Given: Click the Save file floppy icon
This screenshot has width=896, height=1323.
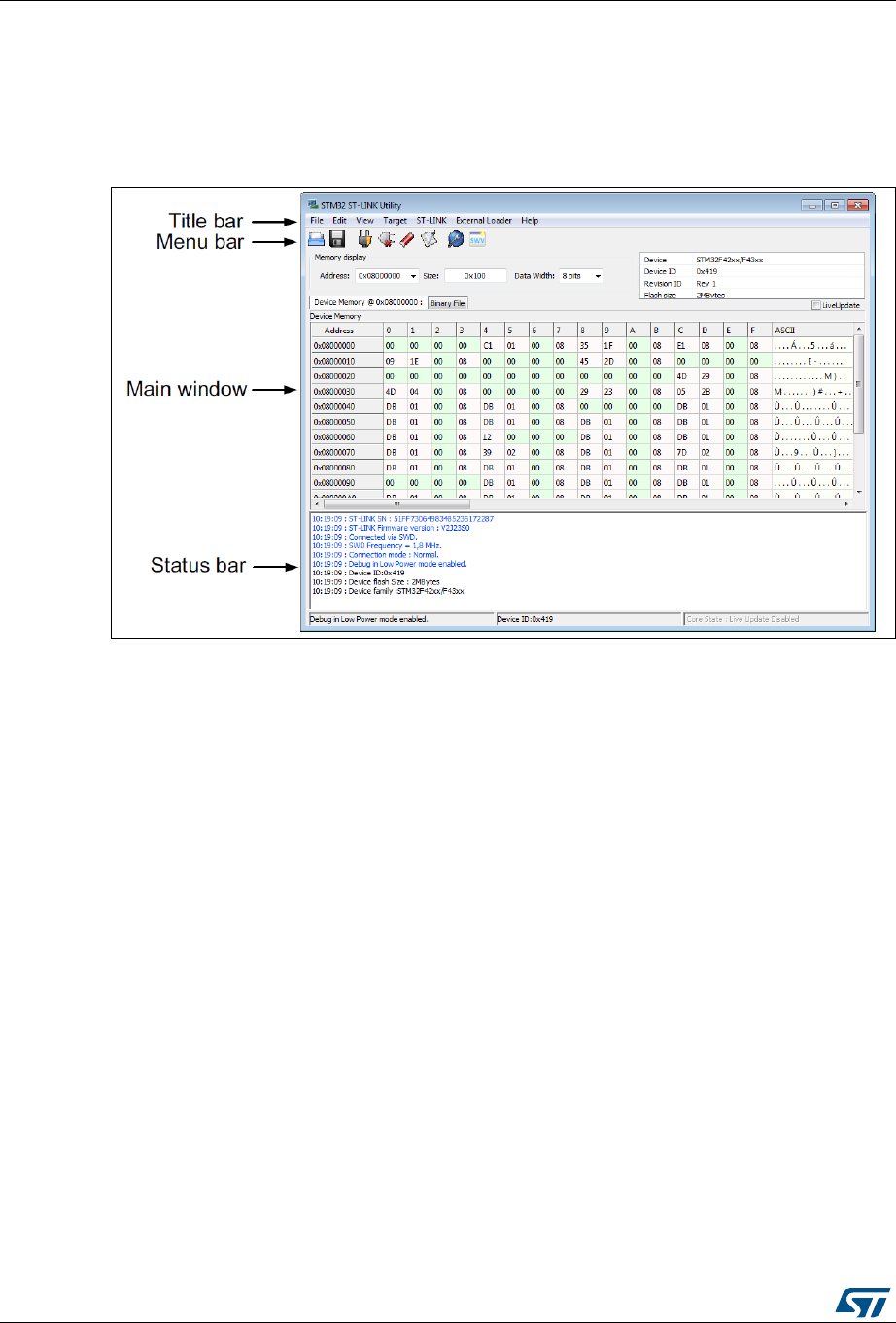Looking at the screenshot, I should point(338,238).
